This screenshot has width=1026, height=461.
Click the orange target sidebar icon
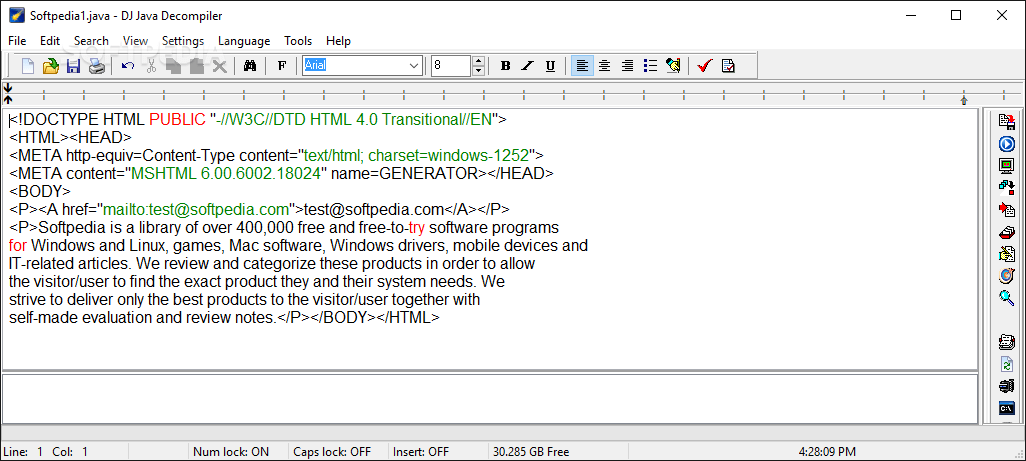pos(1007,276)
